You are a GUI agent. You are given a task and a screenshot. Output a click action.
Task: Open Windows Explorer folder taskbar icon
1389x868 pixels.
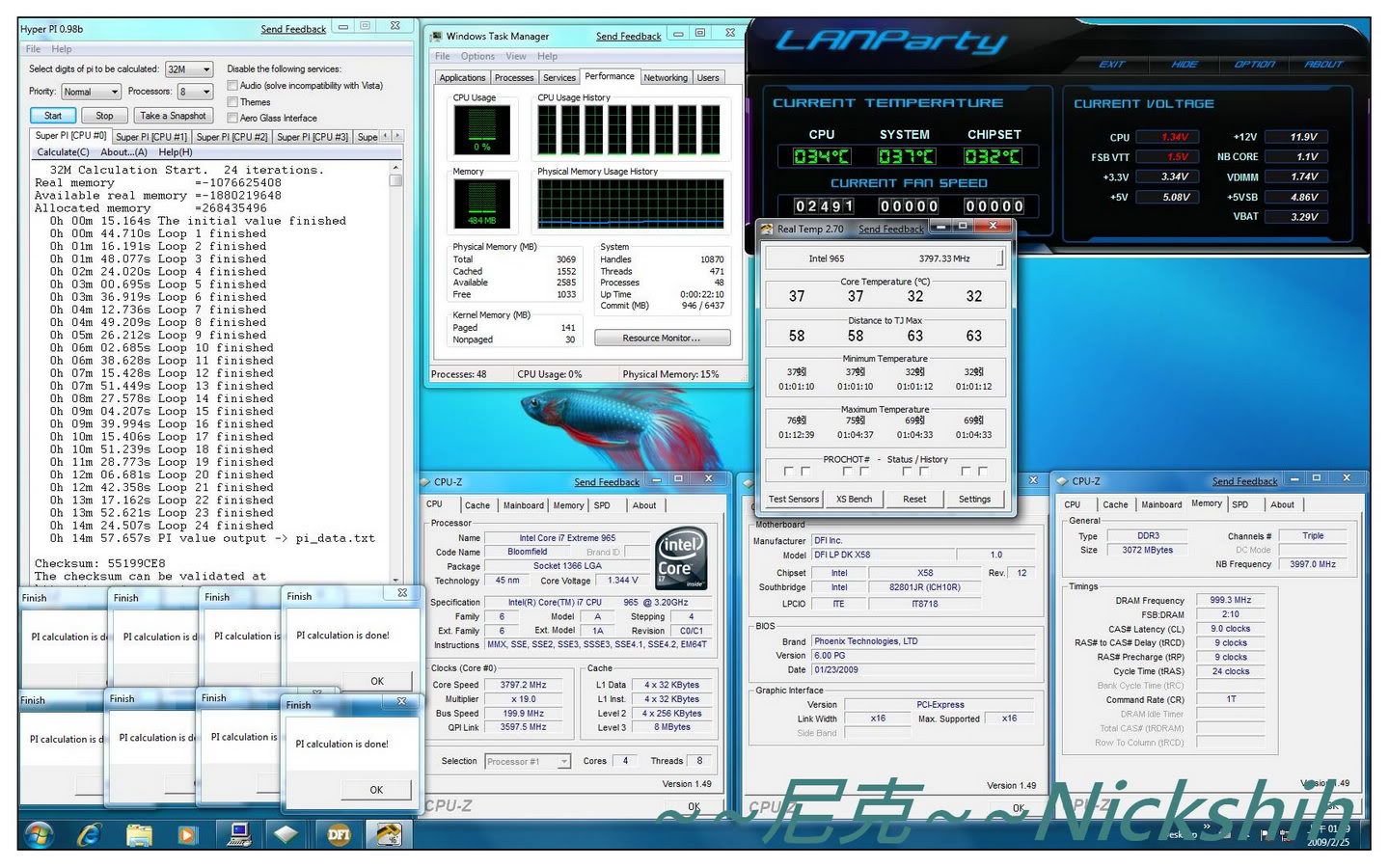click(x=140, y=833)
